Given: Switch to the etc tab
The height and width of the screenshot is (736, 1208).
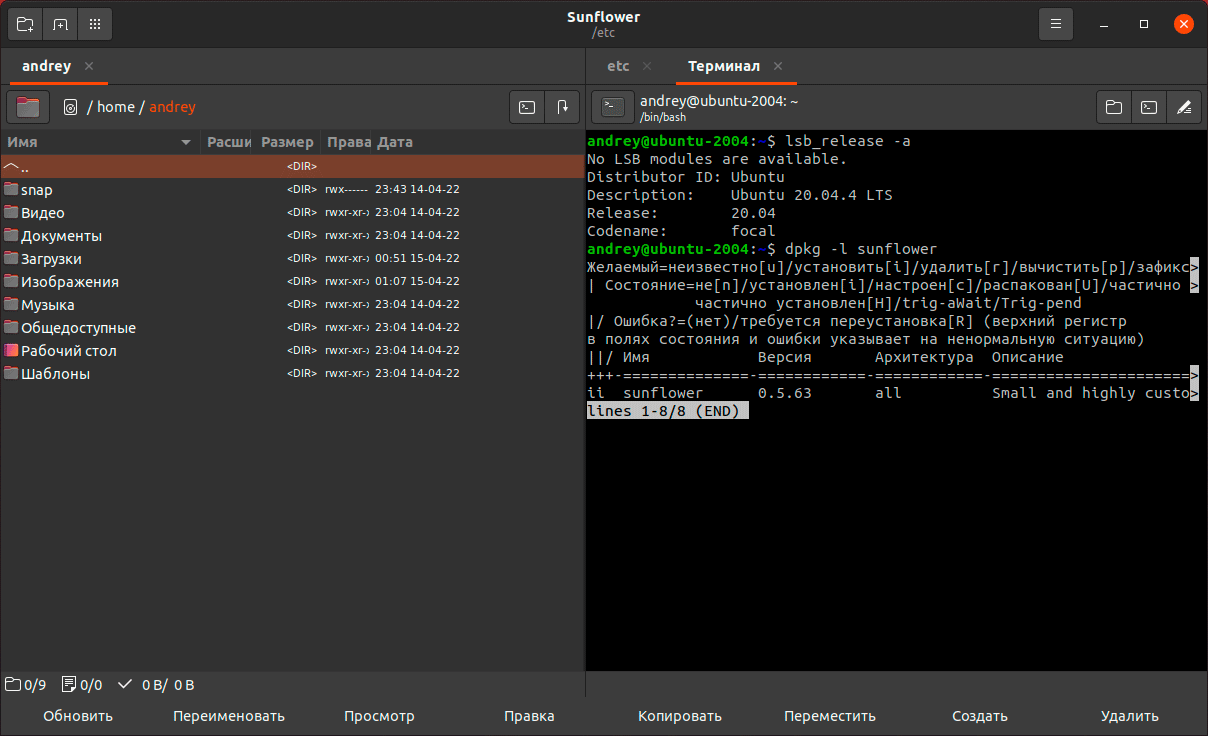Looking at the screenshot, I should pos(618,66).
